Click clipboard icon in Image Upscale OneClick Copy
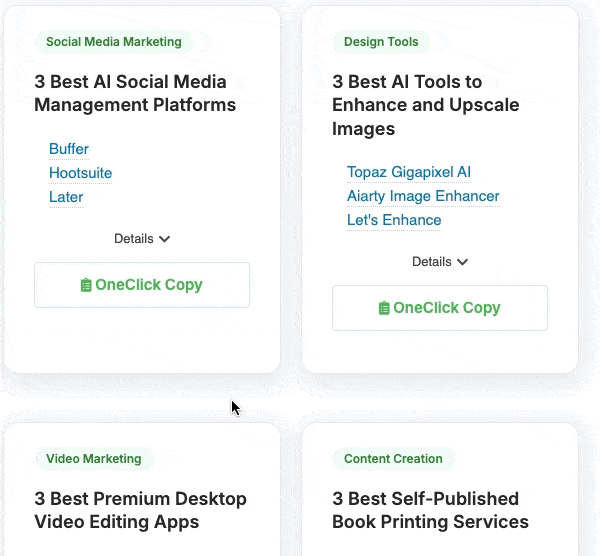 point(384,308)
